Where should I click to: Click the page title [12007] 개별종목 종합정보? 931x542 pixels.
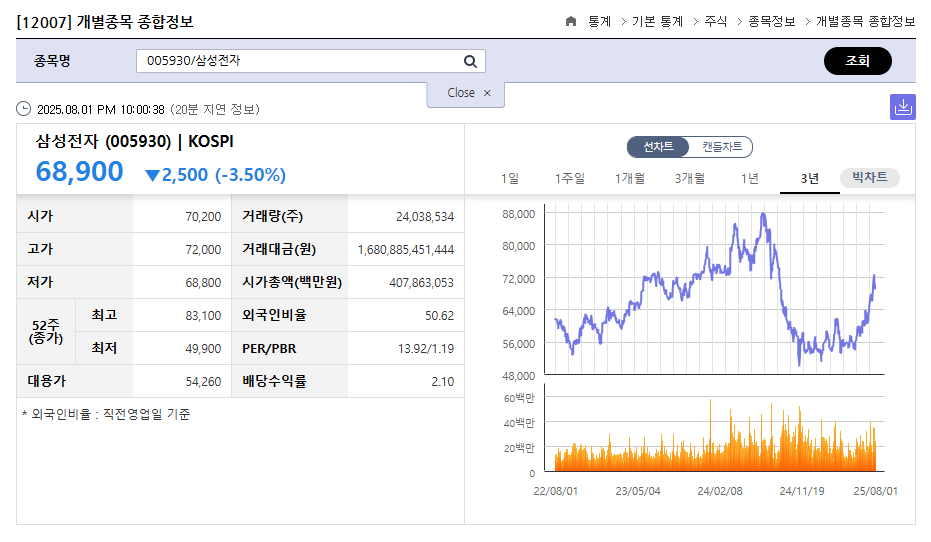point(105,22)
